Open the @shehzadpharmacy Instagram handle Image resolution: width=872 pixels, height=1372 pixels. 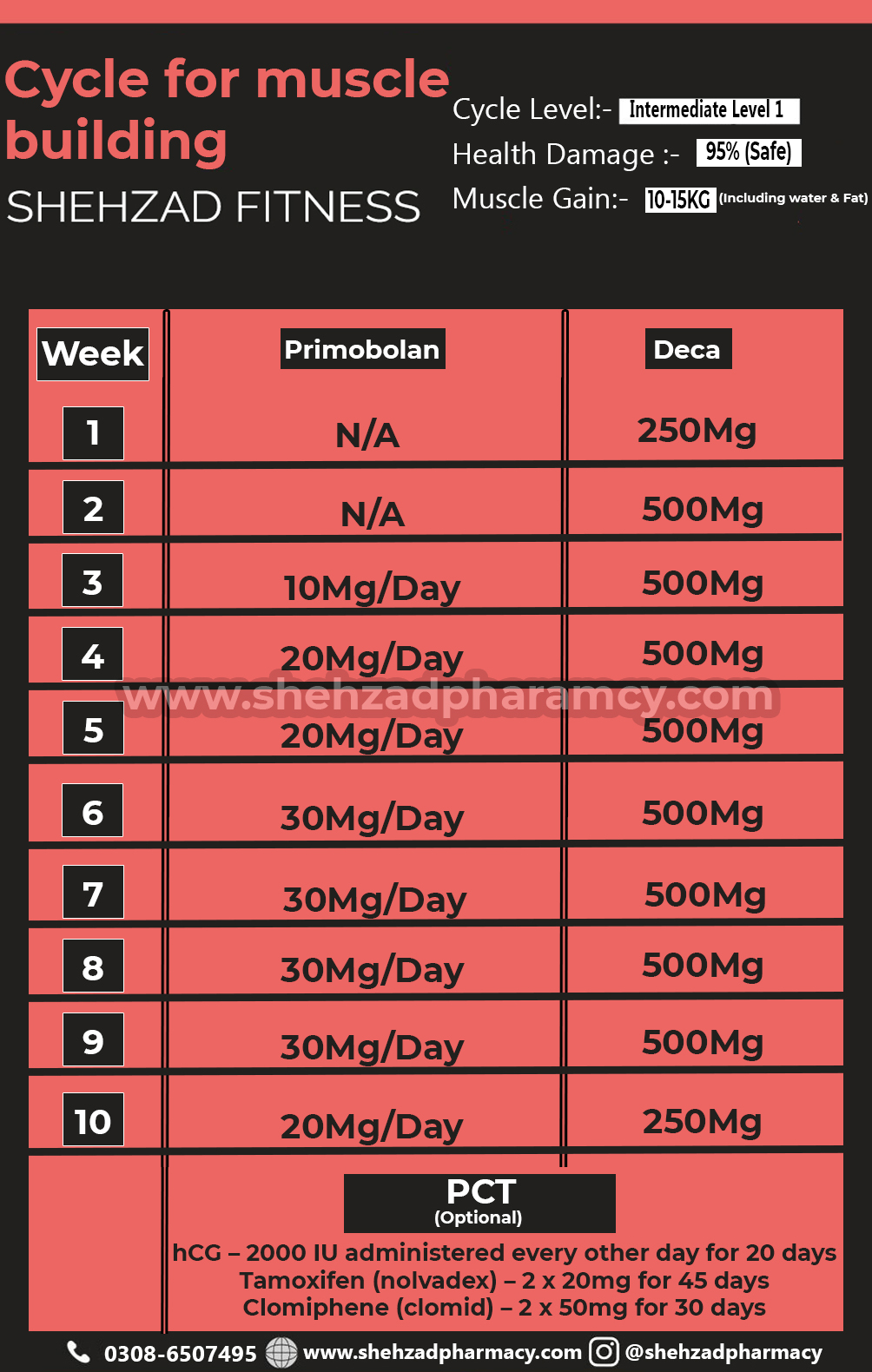coord(723,1352)
